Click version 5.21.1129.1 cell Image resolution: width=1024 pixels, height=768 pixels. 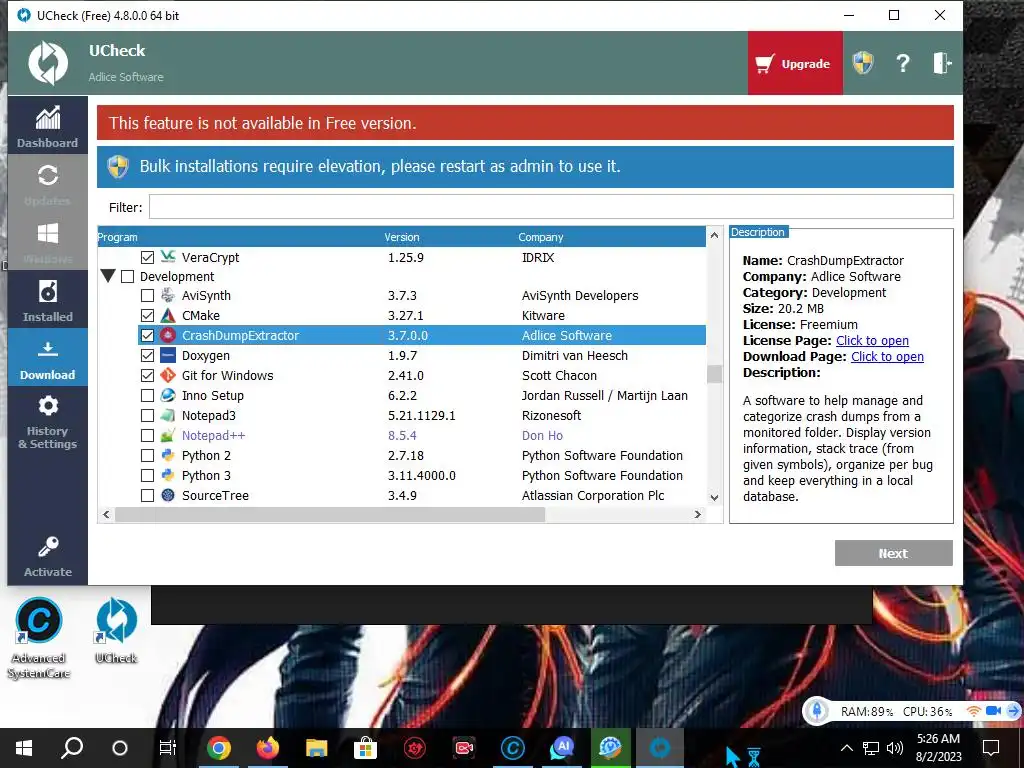pyautogui.click(x=422, y=415)
